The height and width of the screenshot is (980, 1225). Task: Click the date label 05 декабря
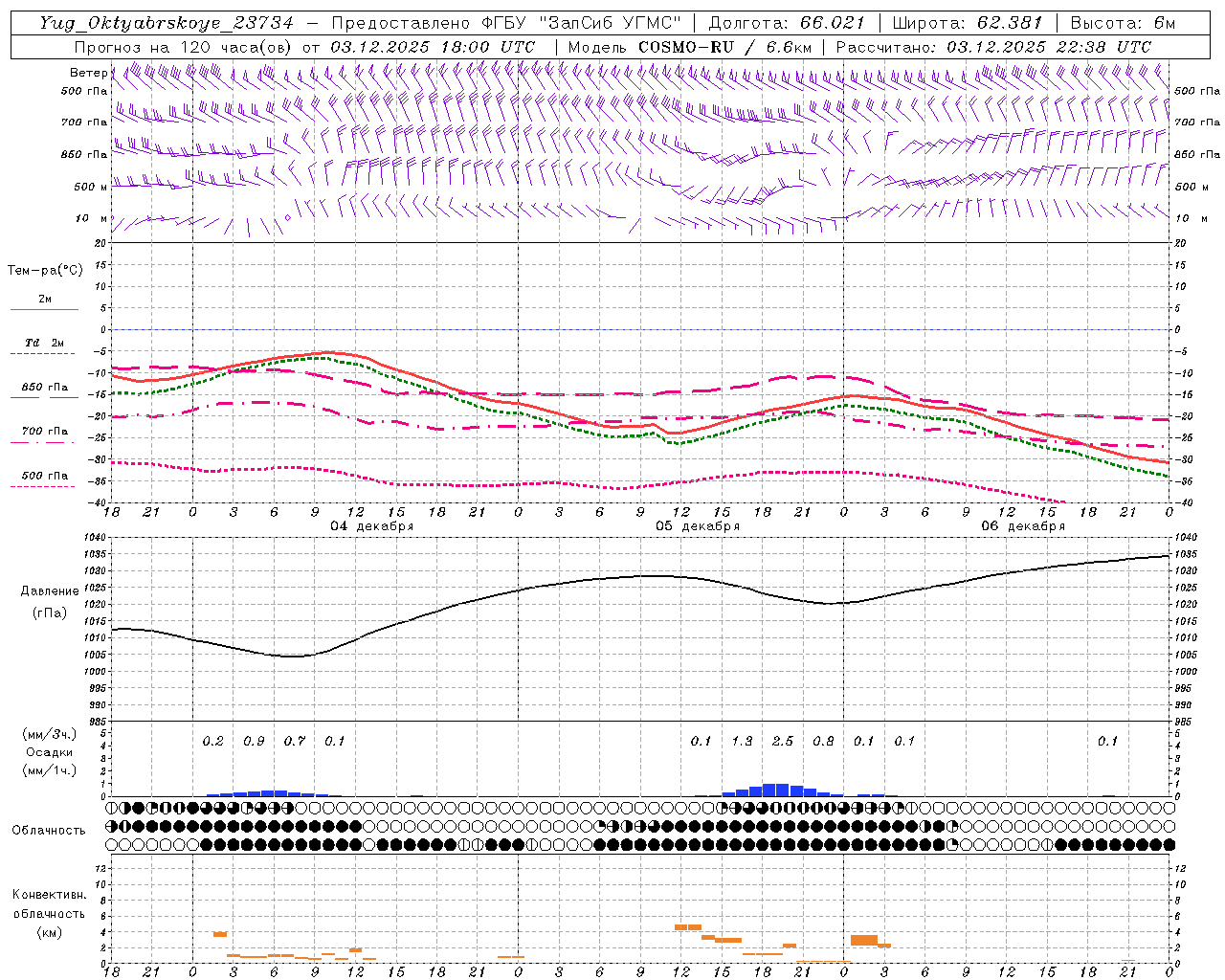(x=698, y=526)
